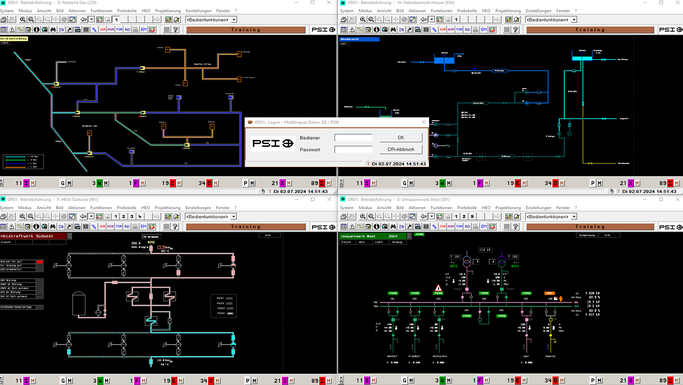Click info icon in Gas window toolbar
683x385 pixels.
point(36,30)
